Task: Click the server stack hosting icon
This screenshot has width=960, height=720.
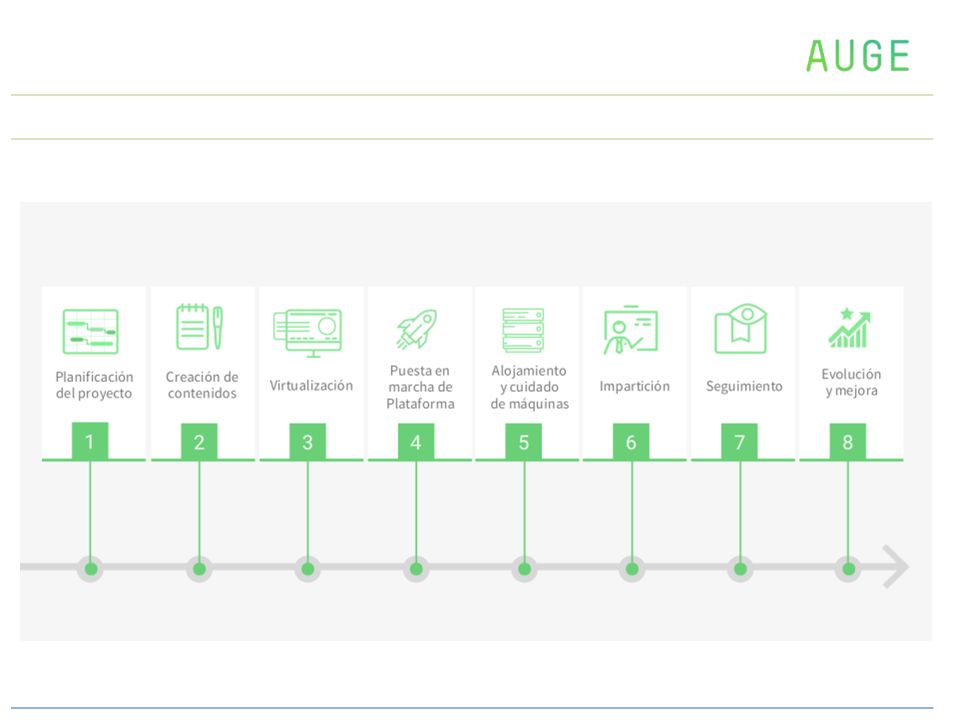Action: pyautogui.click(x=523, y=330)
